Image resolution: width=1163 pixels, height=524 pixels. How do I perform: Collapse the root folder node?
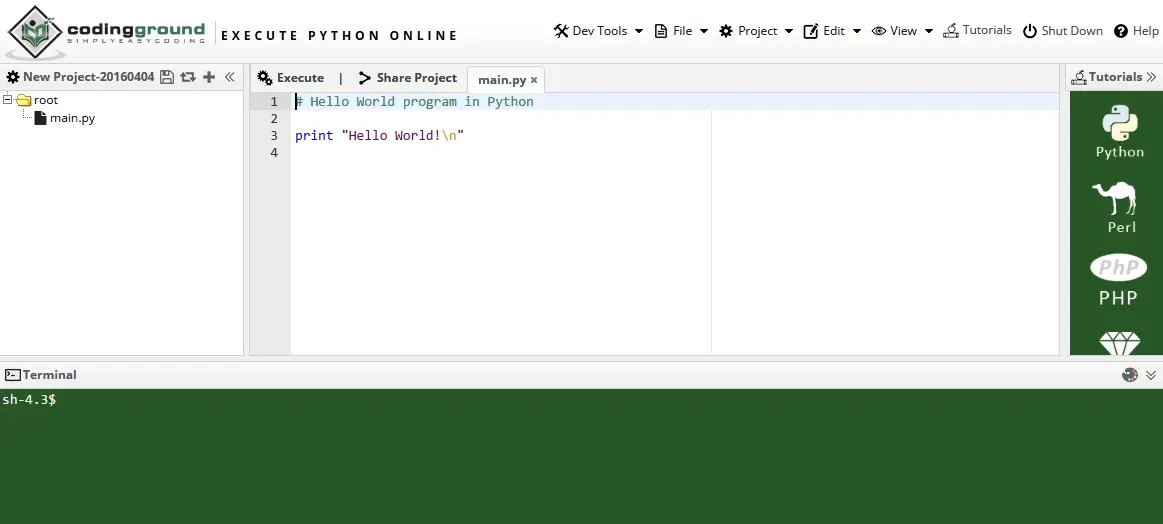click(x=7, y=99)
